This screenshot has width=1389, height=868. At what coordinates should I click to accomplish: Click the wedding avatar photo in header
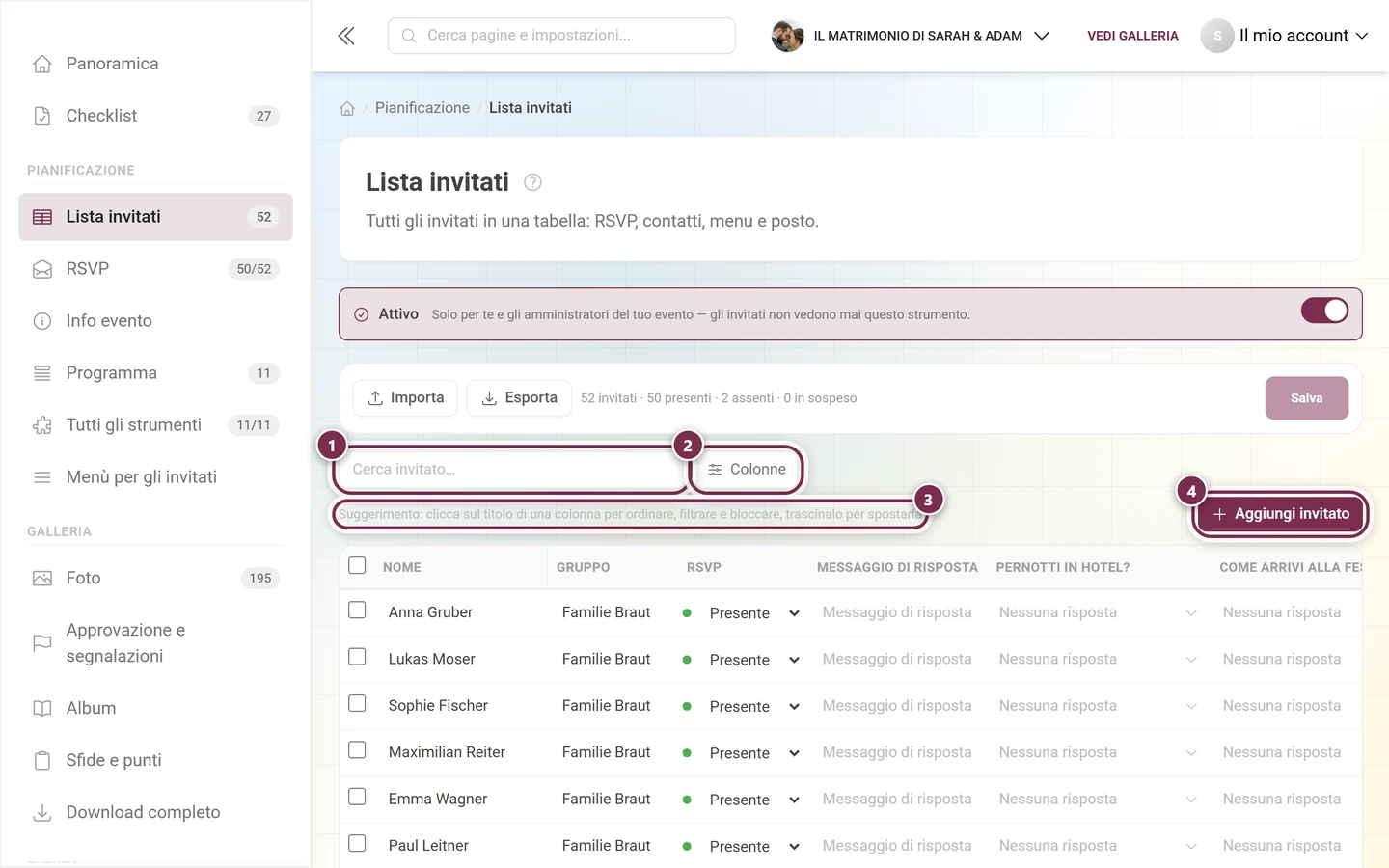[788, 36]
